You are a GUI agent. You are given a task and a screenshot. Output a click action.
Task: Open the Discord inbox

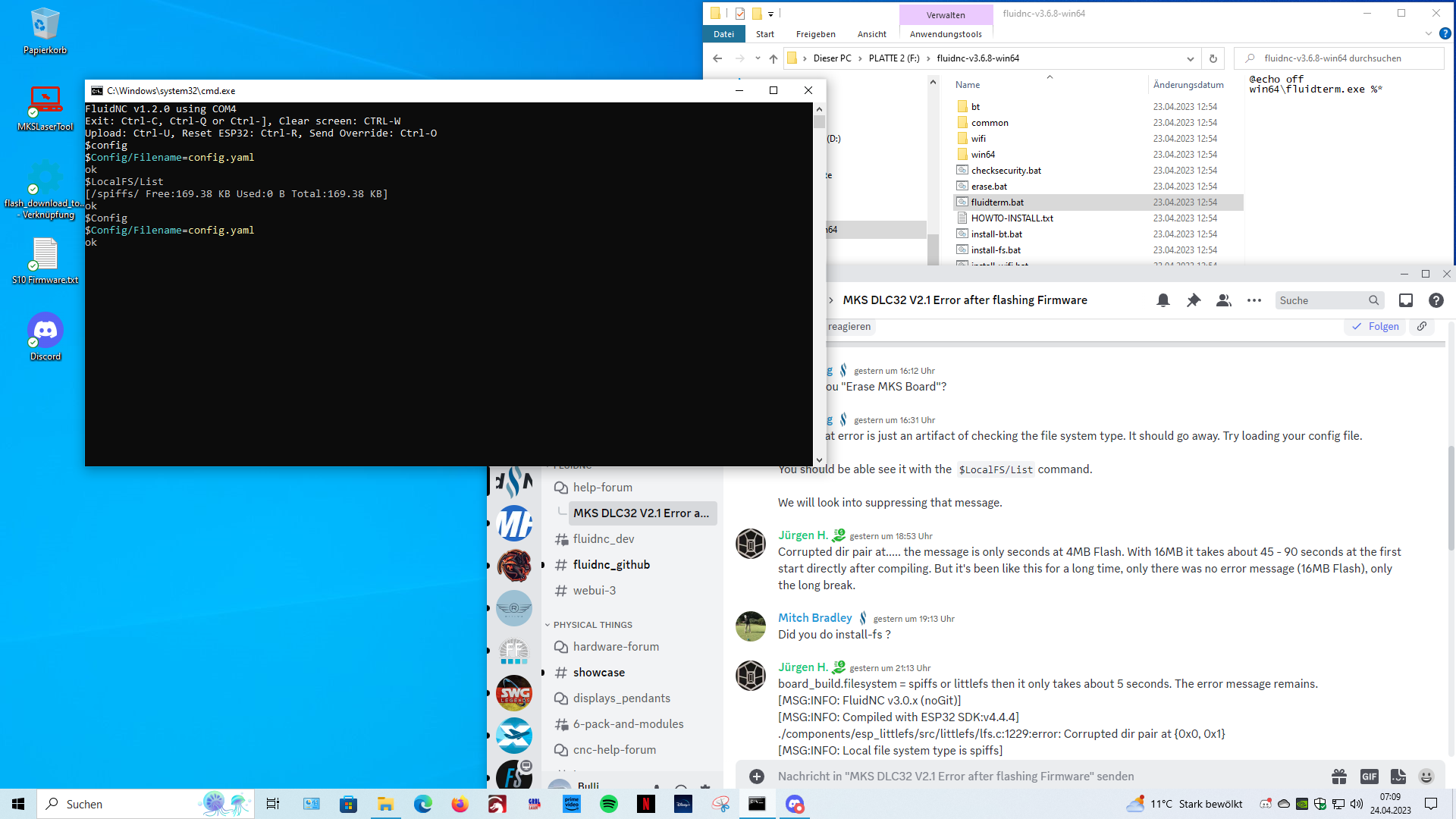pyautogui.click(x=1405, y=300)
